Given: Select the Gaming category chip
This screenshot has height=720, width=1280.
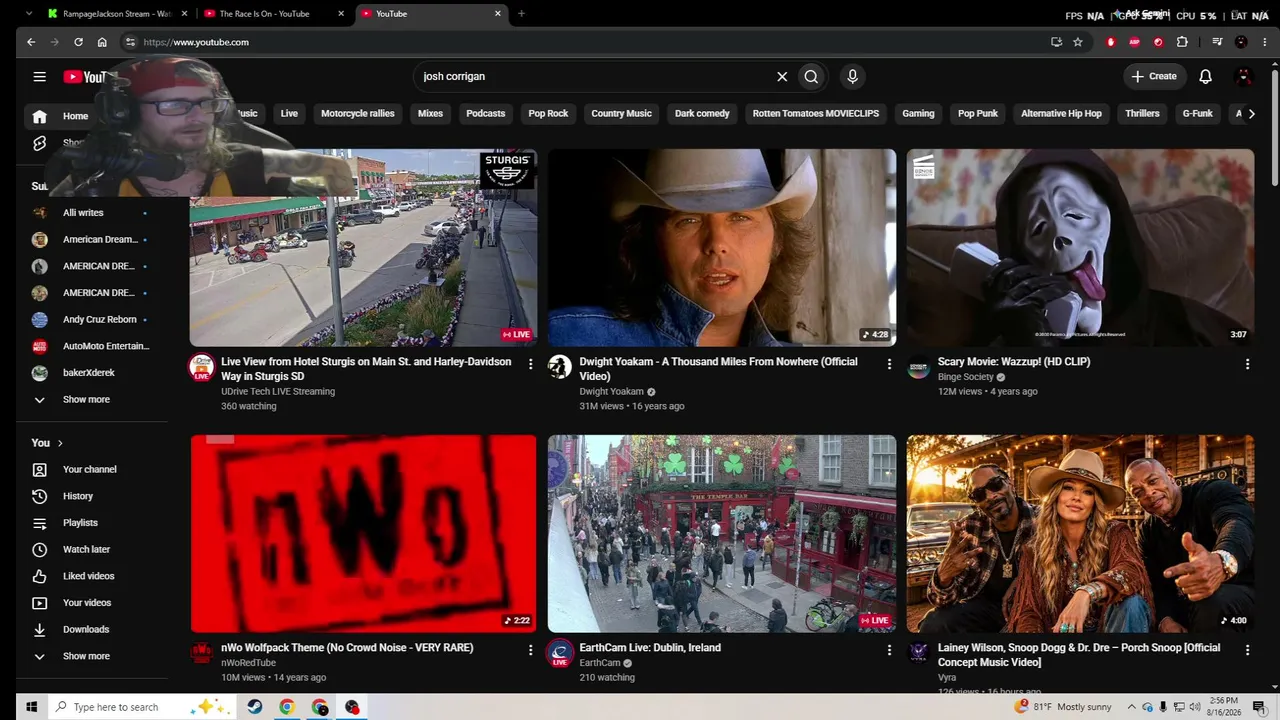Looking at the screenshot, I should (918, 114).
